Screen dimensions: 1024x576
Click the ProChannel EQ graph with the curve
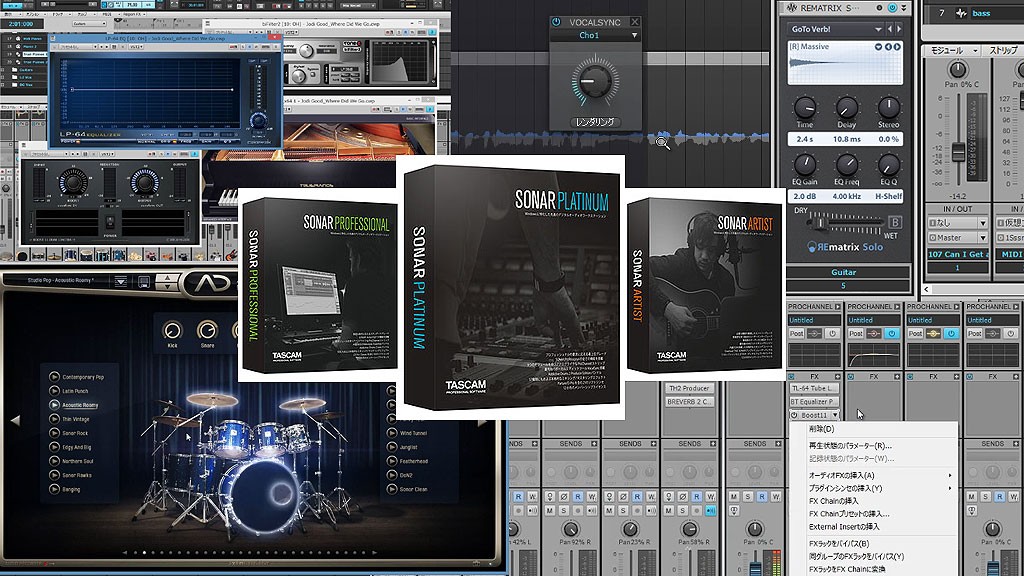[x=873, y=356]
